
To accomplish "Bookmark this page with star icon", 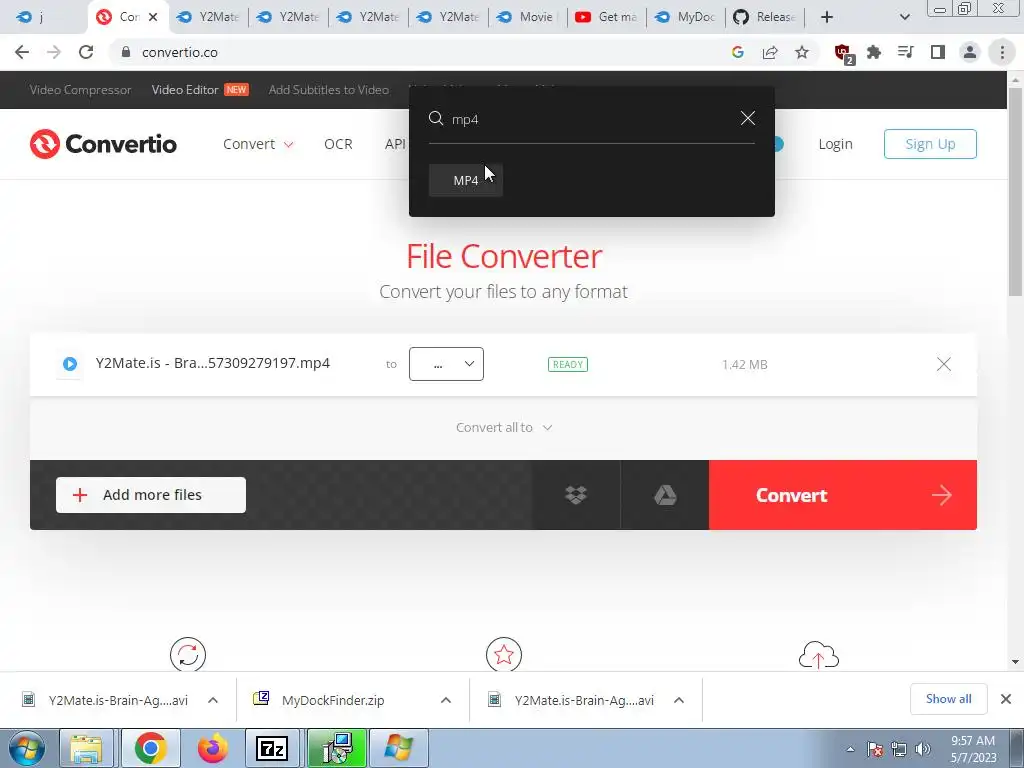I will 802,52.
